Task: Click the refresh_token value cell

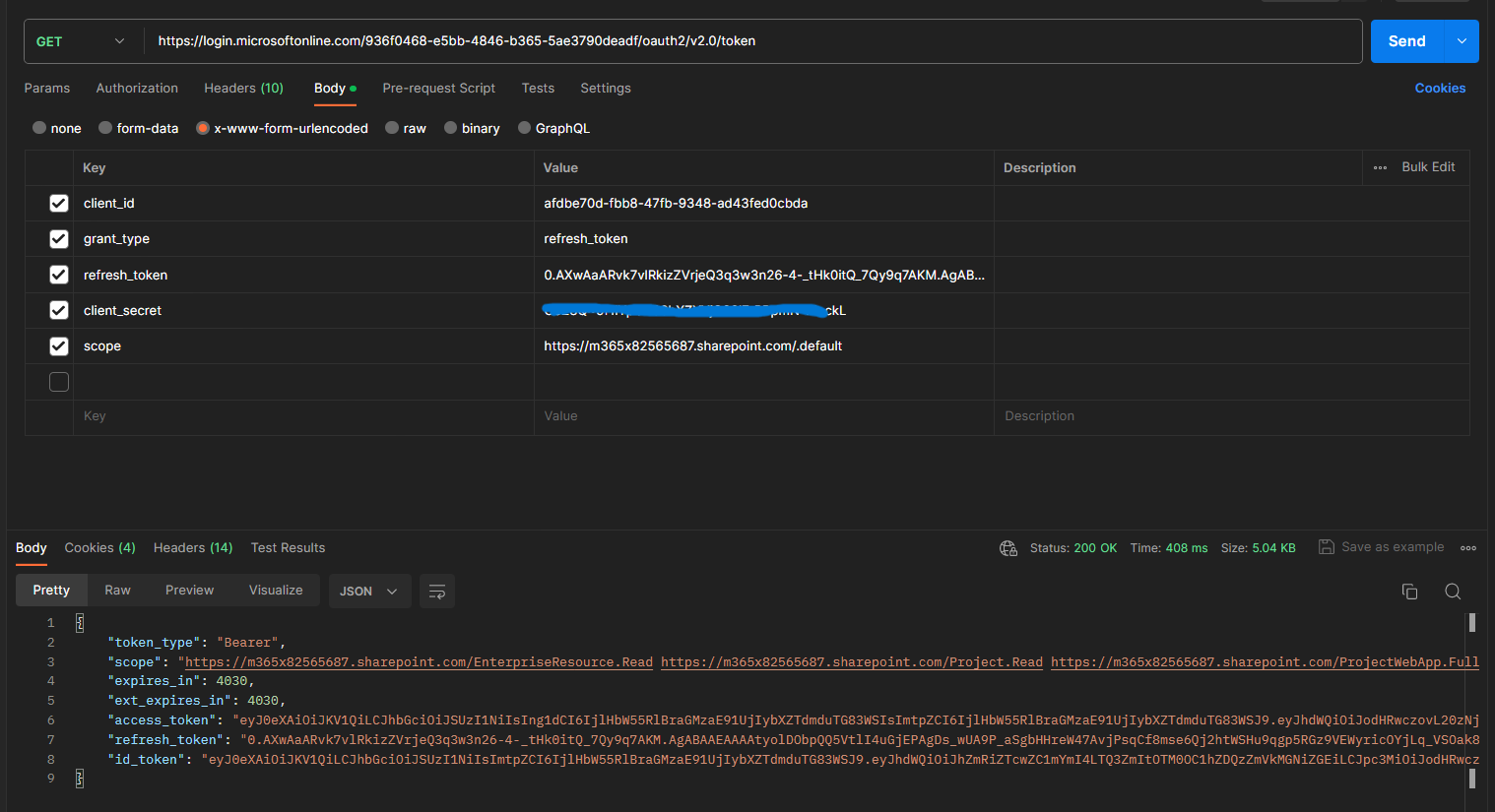Action: pyautogui.click(x=764, y=275)
